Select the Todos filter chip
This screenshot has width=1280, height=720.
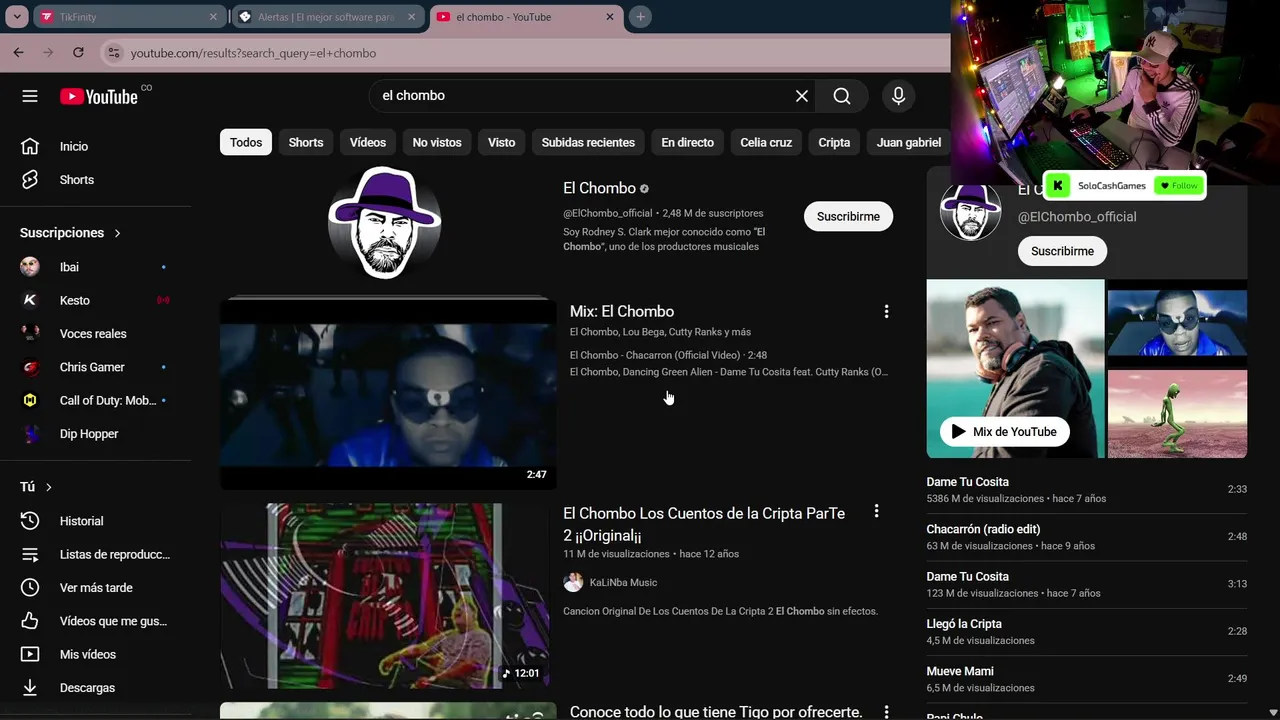[246, 142]
